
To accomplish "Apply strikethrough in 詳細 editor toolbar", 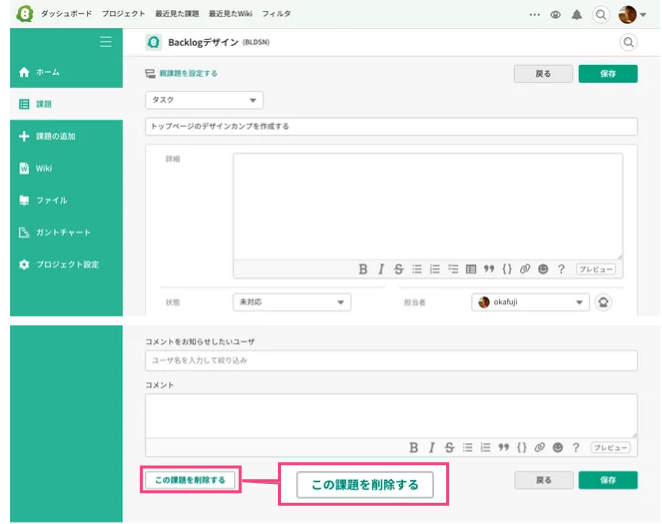I will 399,269.
